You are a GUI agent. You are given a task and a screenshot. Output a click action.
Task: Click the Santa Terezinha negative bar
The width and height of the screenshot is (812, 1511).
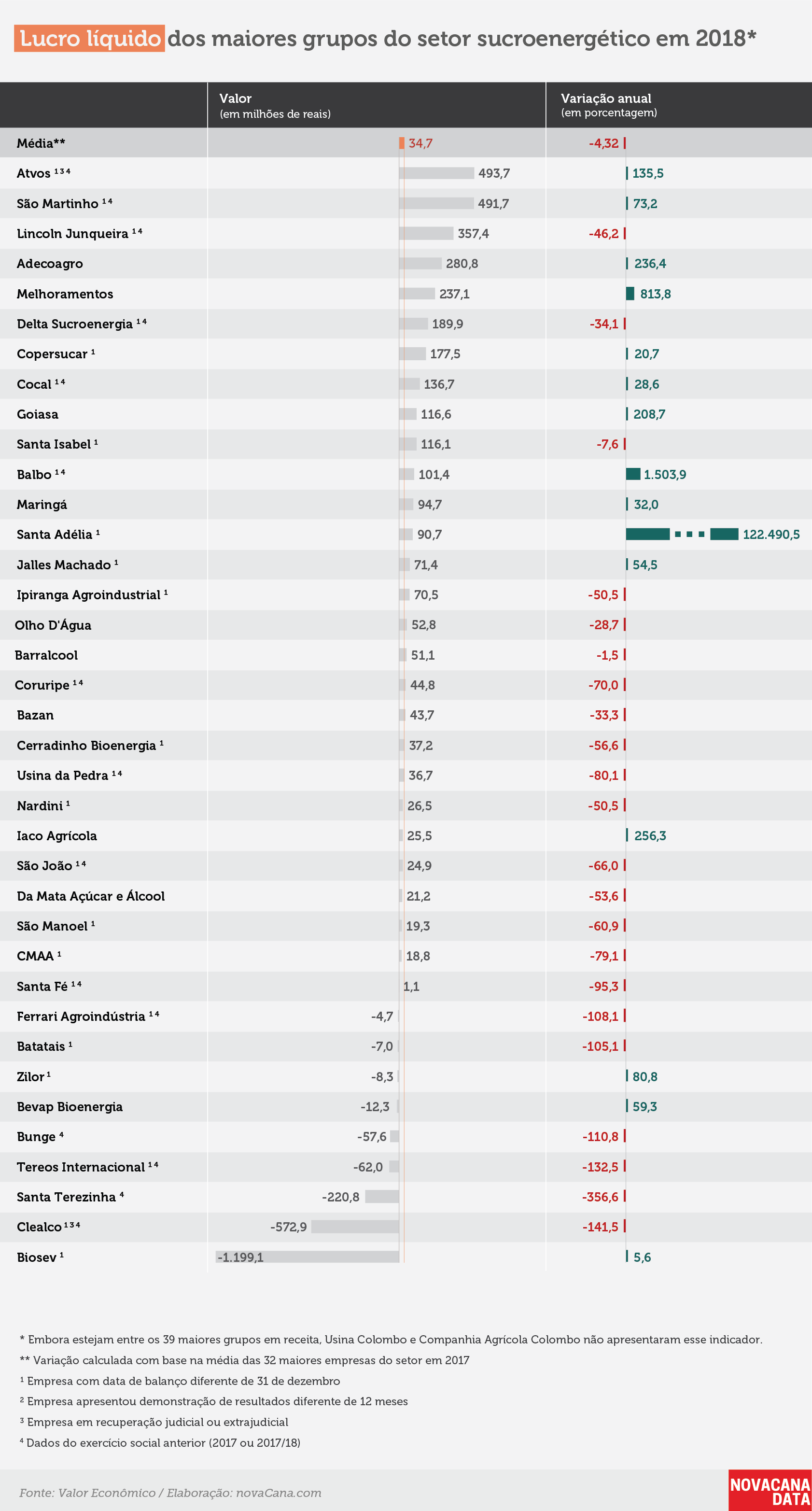382,1196
